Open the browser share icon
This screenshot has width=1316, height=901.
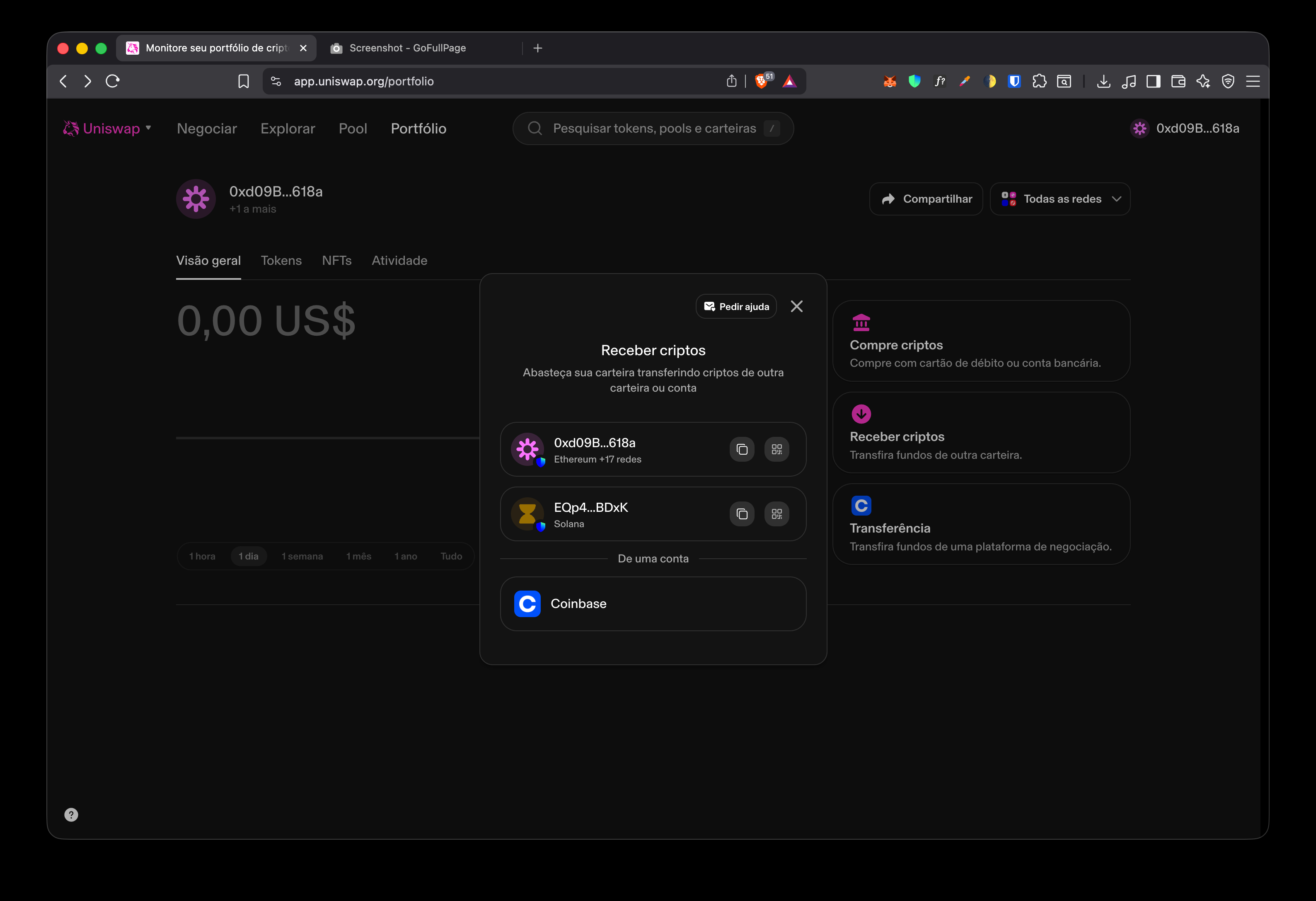click(732, 81)
